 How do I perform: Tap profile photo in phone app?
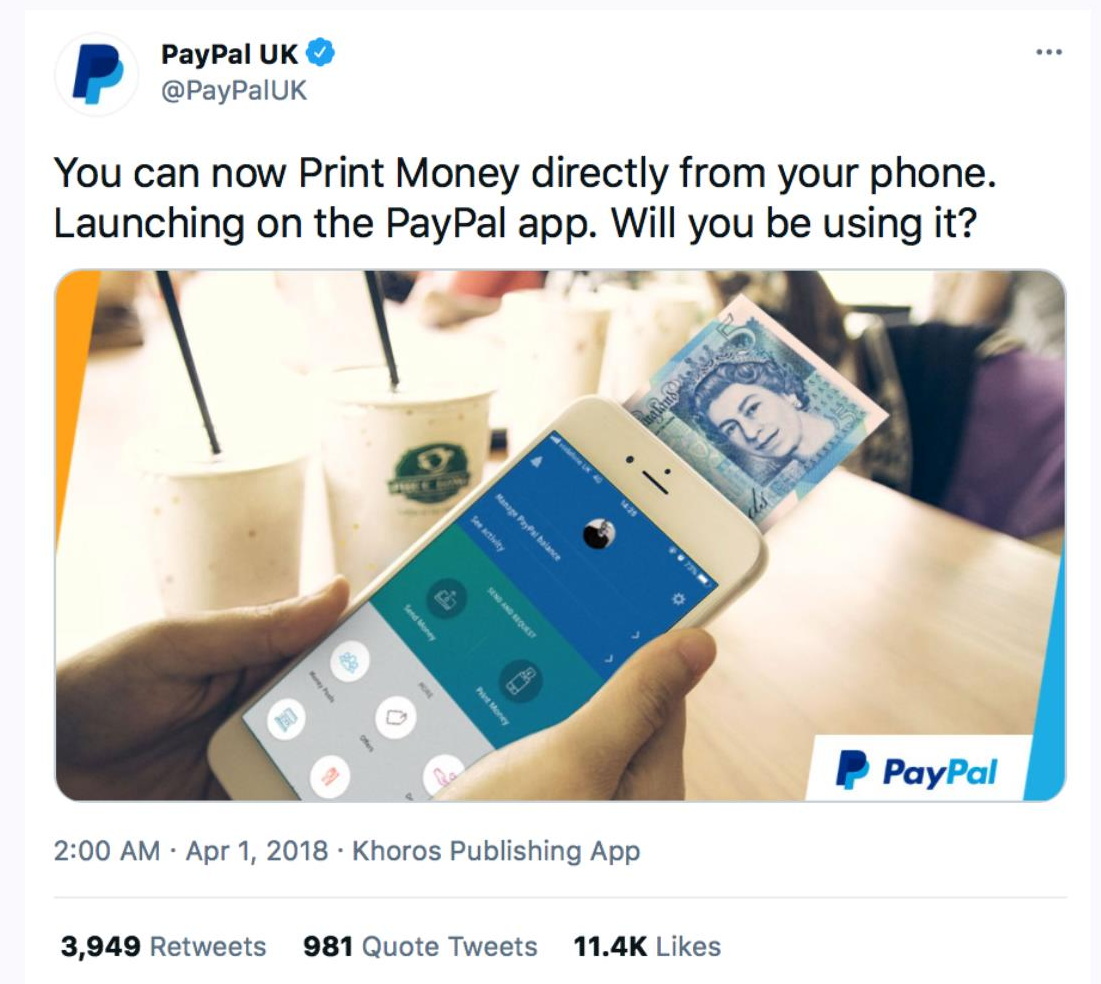pyautogui.click(x=600, y=534)
